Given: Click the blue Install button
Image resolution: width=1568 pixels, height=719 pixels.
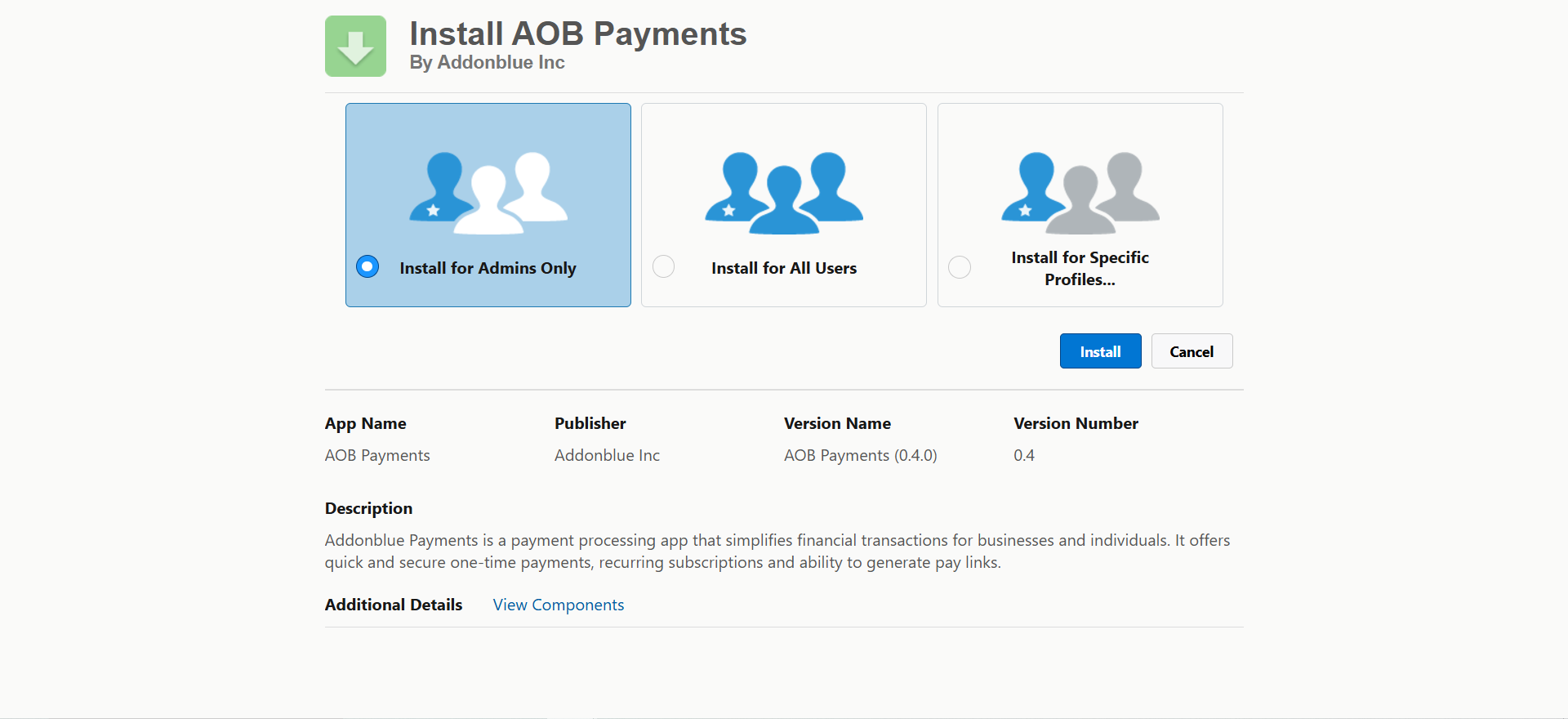Looking at the screenshot, I should click(1101, 351).
